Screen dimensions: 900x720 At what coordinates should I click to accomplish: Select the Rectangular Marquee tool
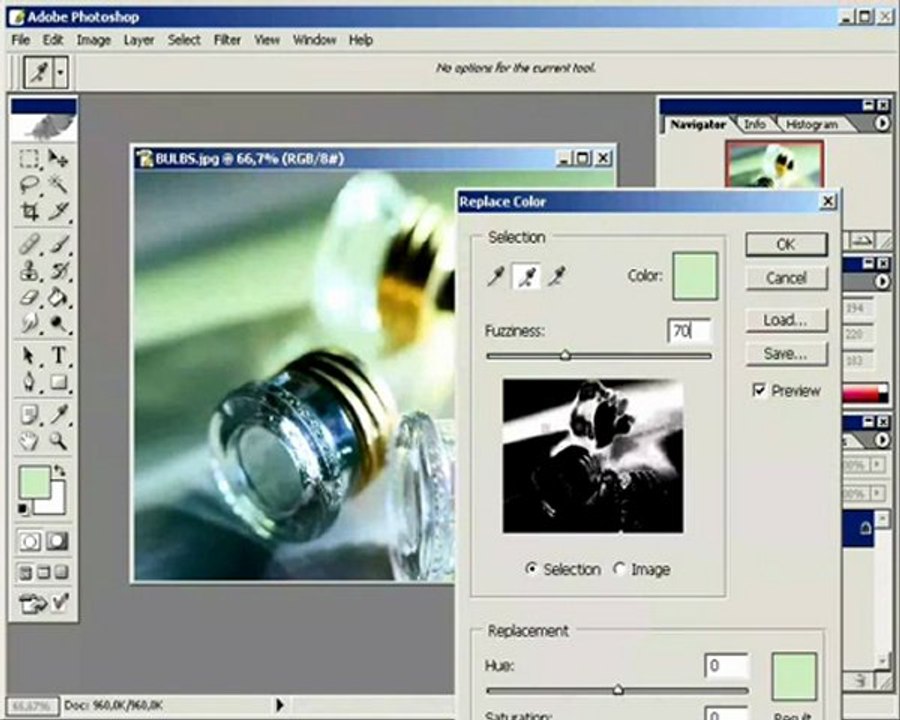(29, 158)
